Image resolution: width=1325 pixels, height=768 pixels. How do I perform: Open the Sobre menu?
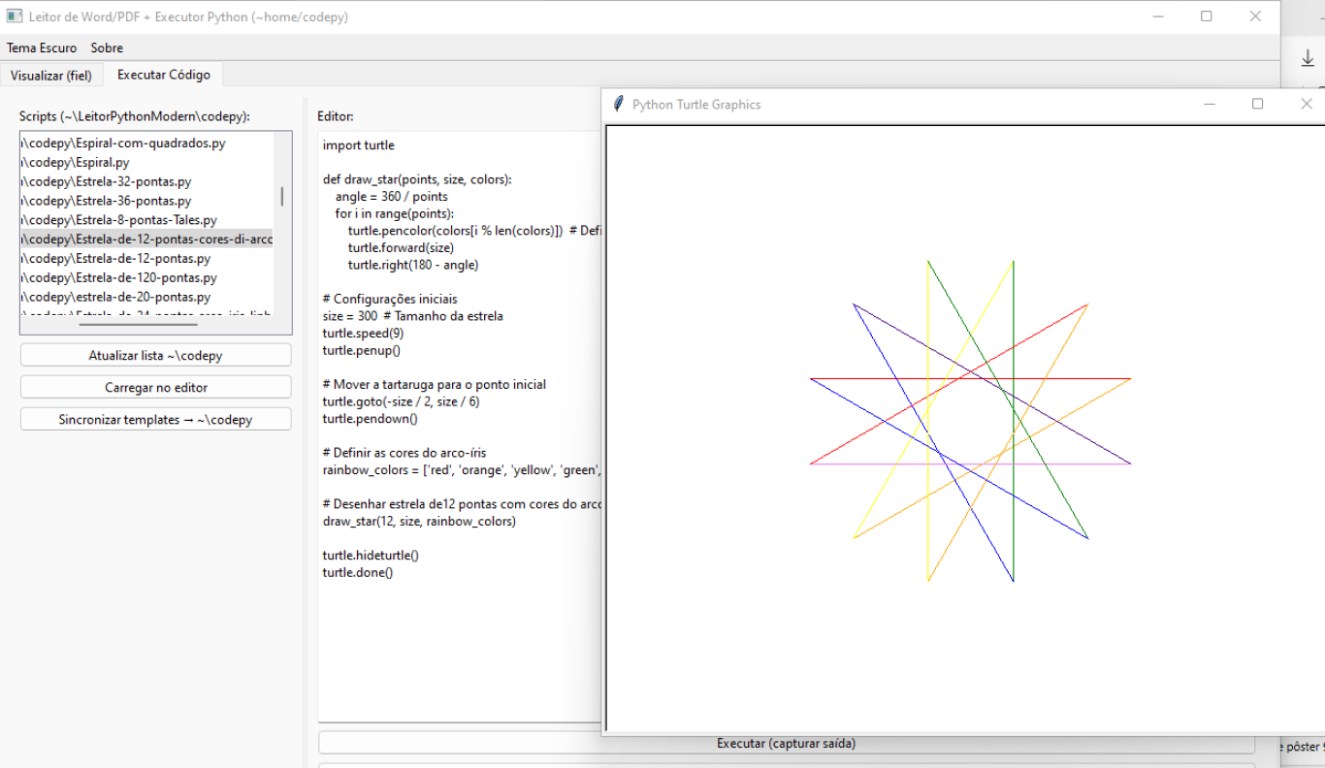[107, 48]
